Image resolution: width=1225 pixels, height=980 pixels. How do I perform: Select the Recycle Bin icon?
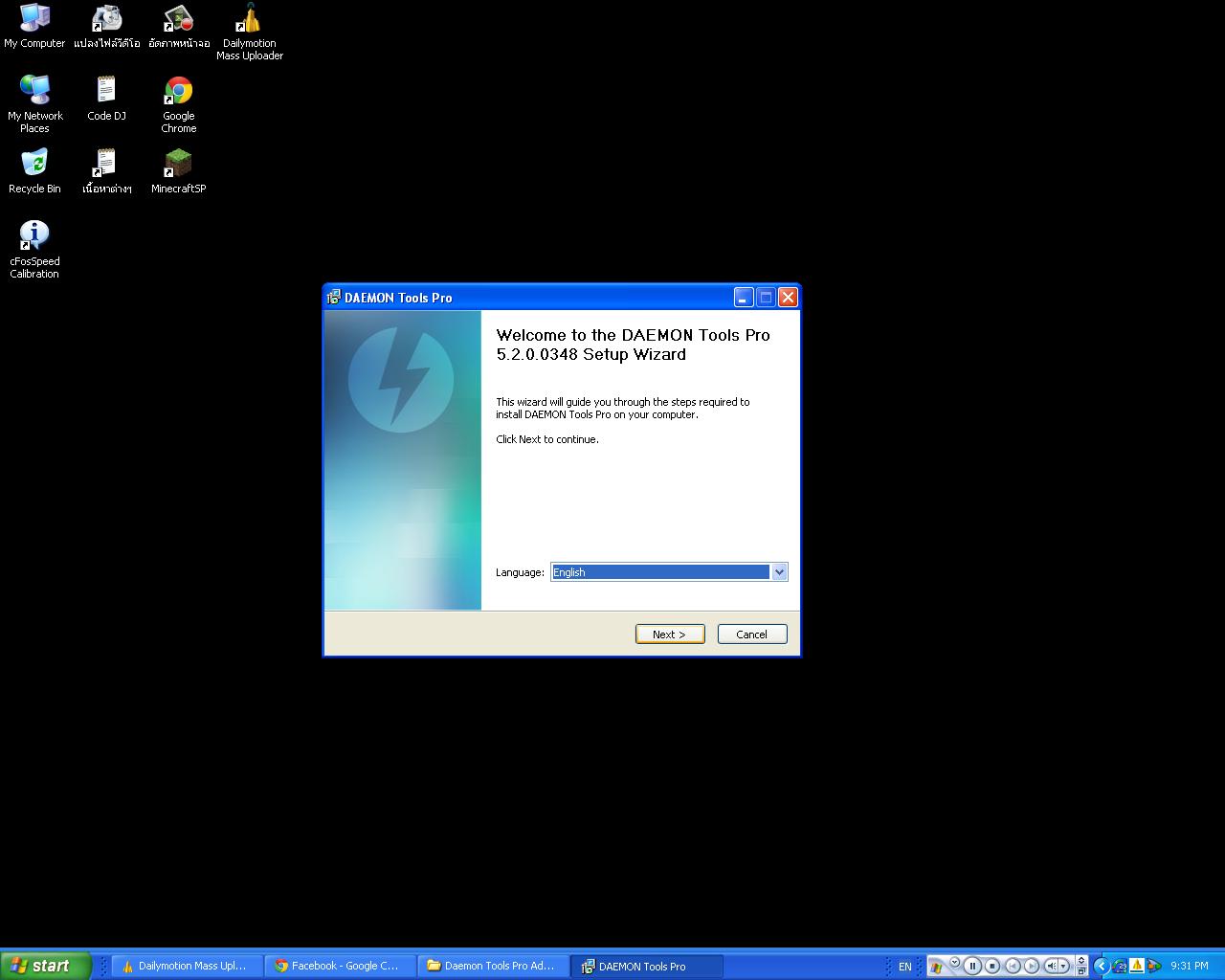point(34,171)
